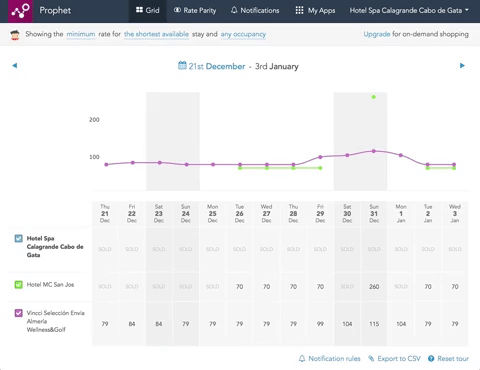Change the shortest available stay option

point(156,34)
